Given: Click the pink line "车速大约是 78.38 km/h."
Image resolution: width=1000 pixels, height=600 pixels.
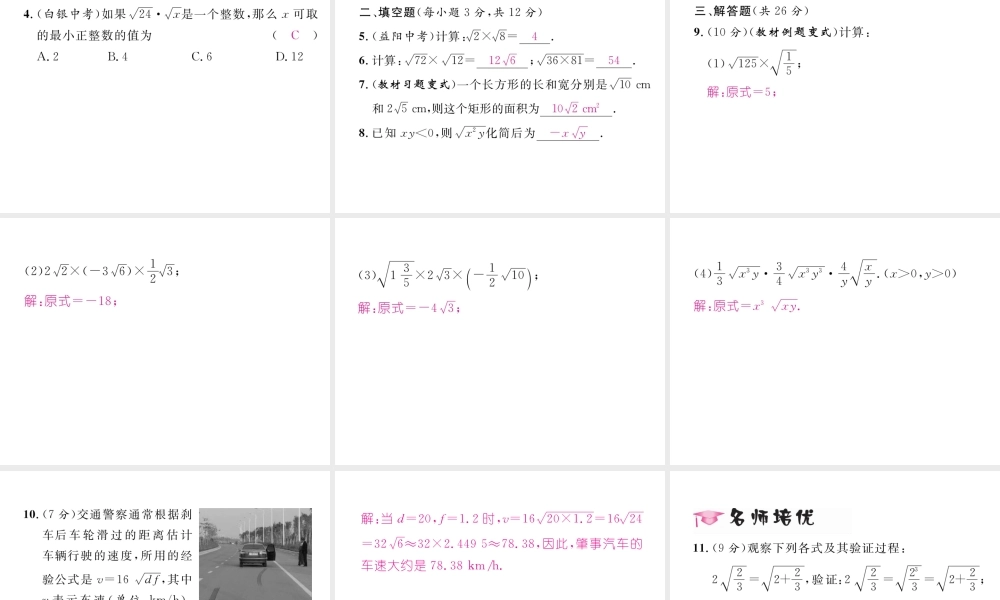Looking at the screenshot, I should coord(432,566).
